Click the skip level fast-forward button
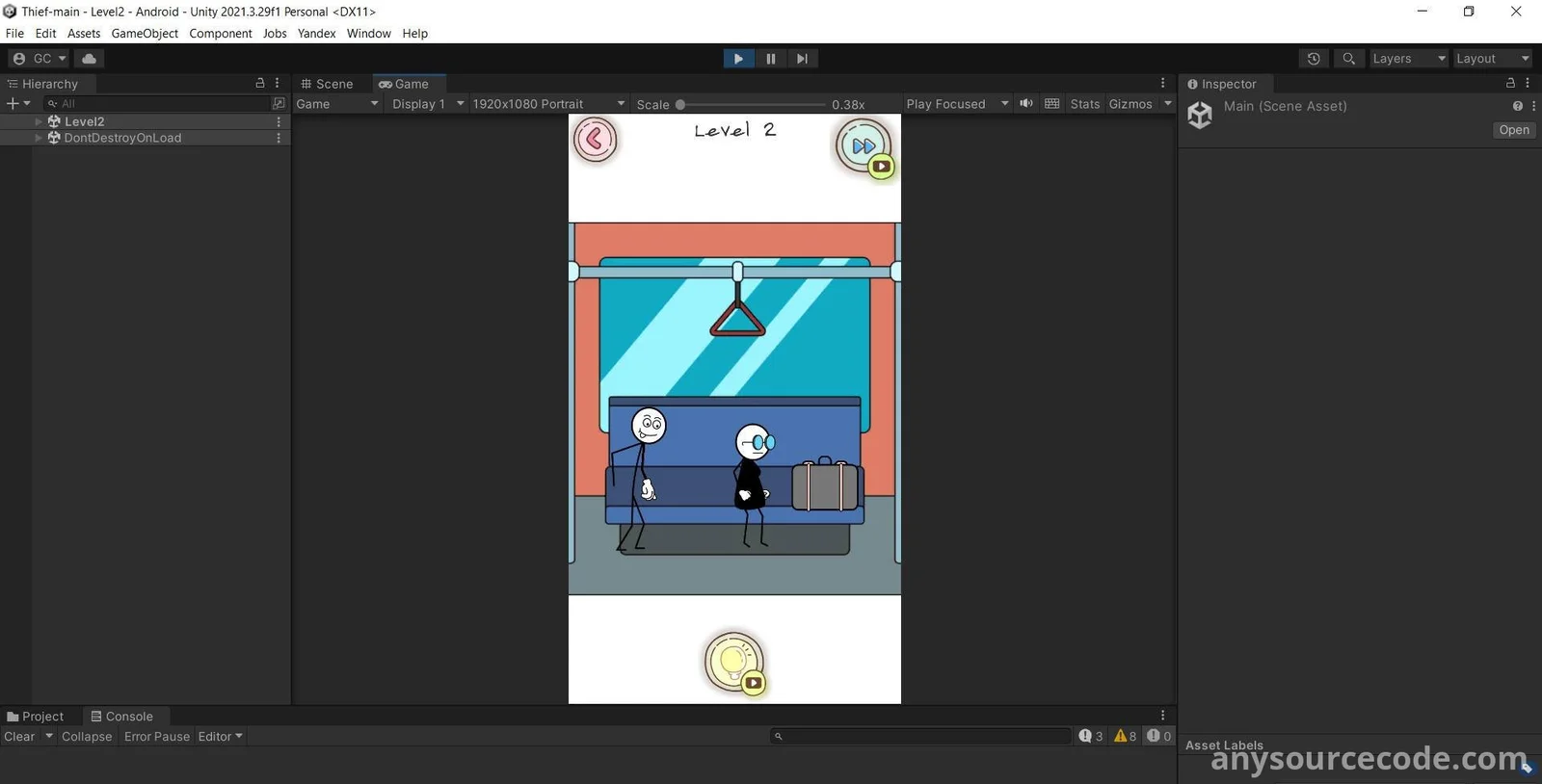This screenshot has height=784, width=1542. point(863,145)
